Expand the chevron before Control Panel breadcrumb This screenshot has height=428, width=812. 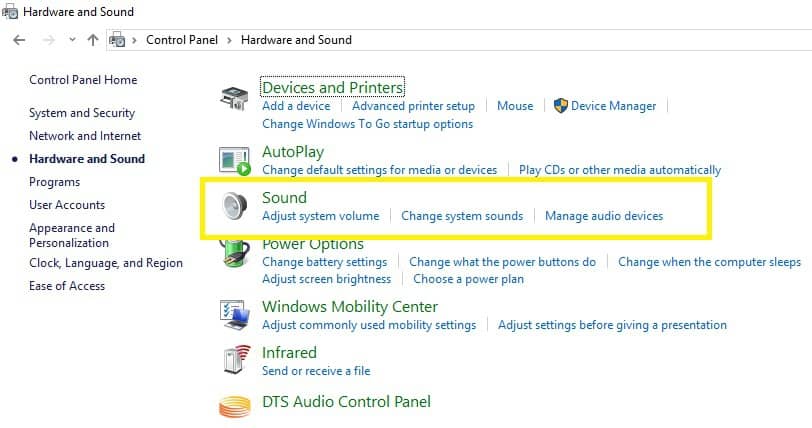134,40
